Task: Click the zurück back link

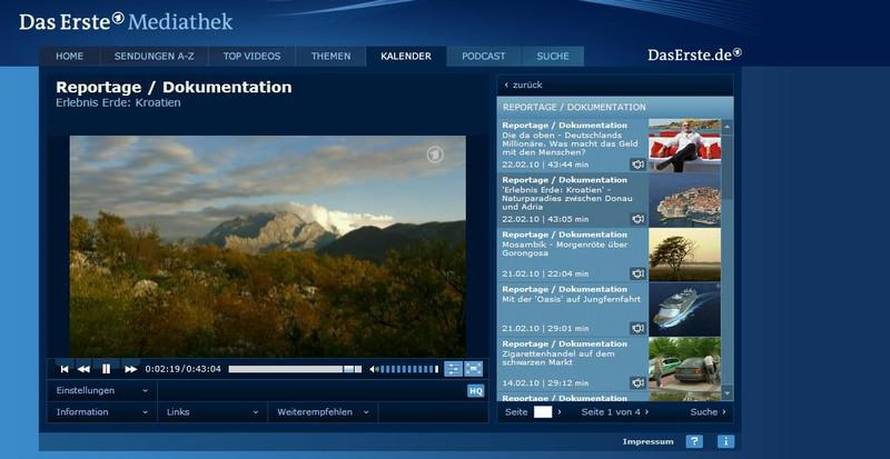Action: point(523,85)
